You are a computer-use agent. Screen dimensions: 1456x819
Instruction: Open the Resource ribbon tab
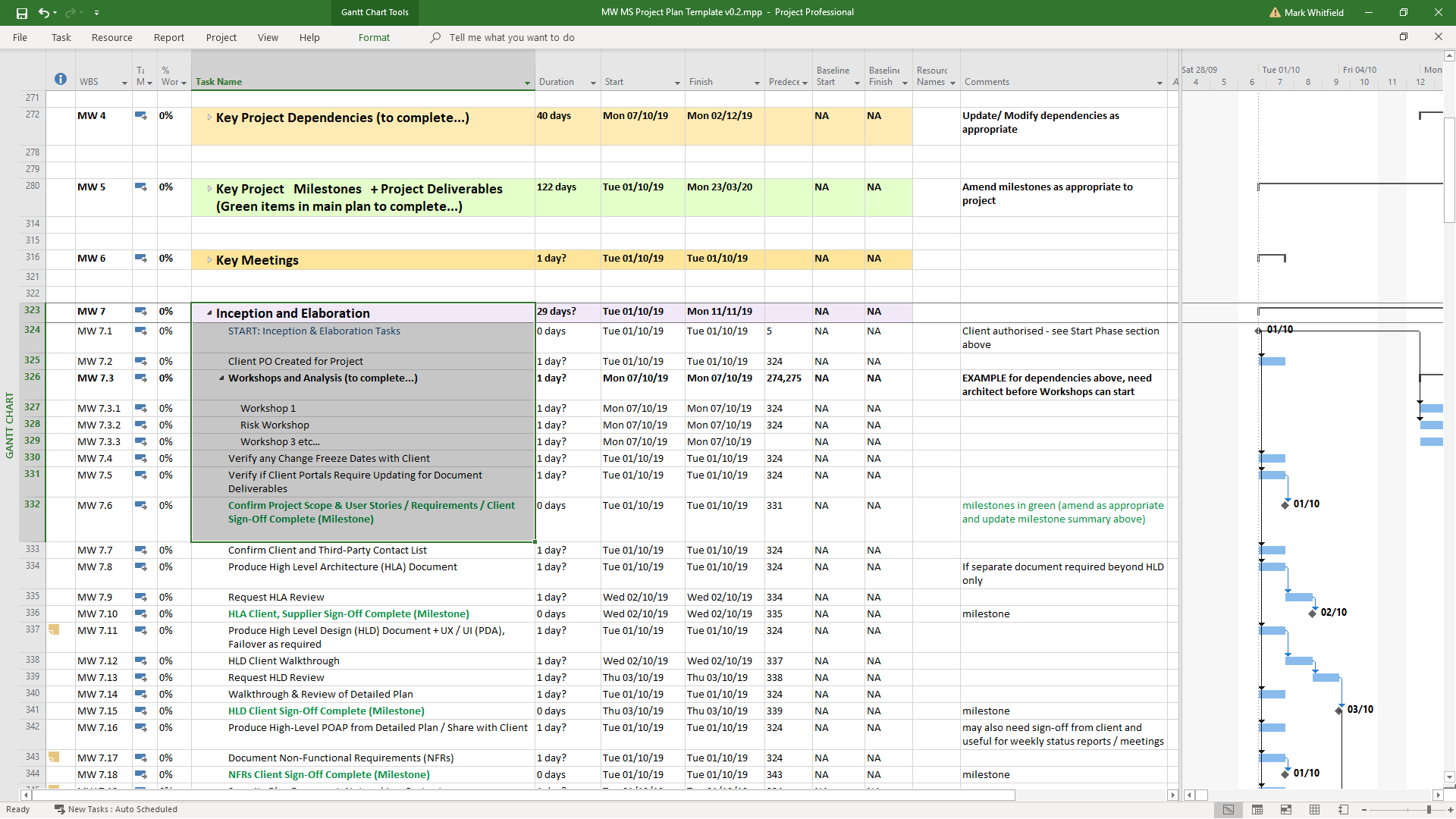111,37
